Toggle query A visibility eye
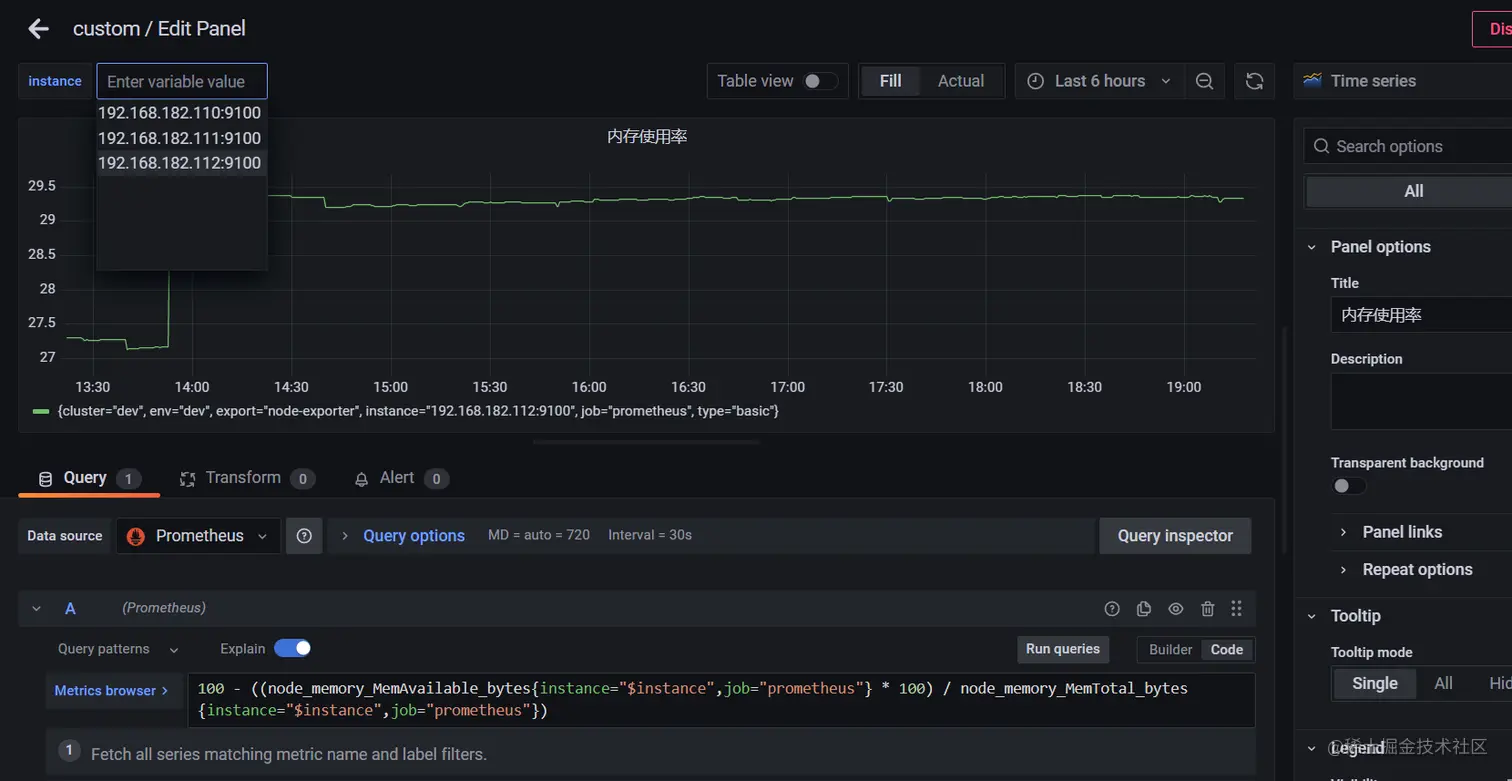Screen dimensions: 1512x781 click(x=1176, y=608)
